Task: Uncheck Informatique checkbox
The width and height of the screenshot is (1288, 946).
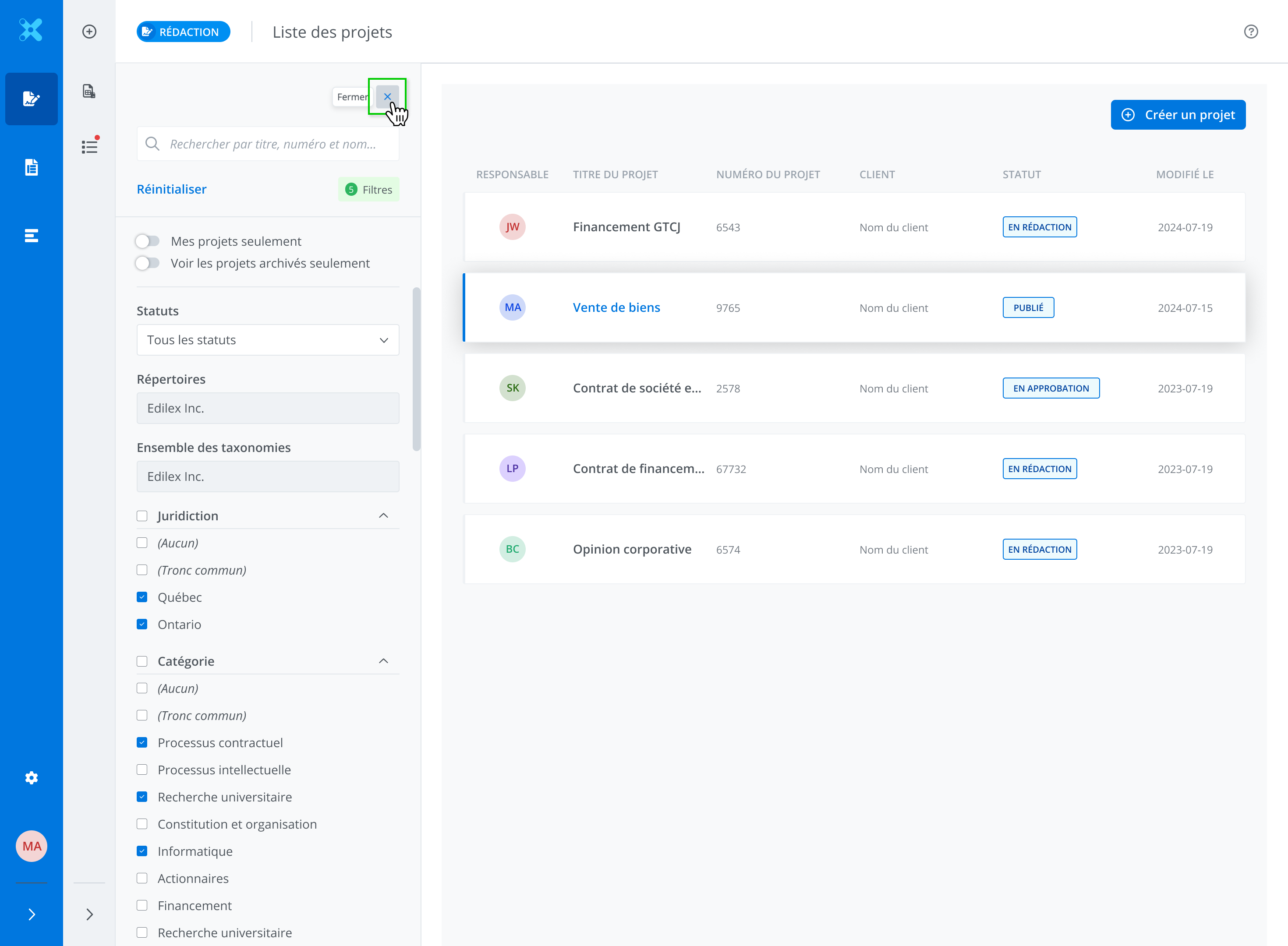Action: pyautogui.click(x=142, y=851)
